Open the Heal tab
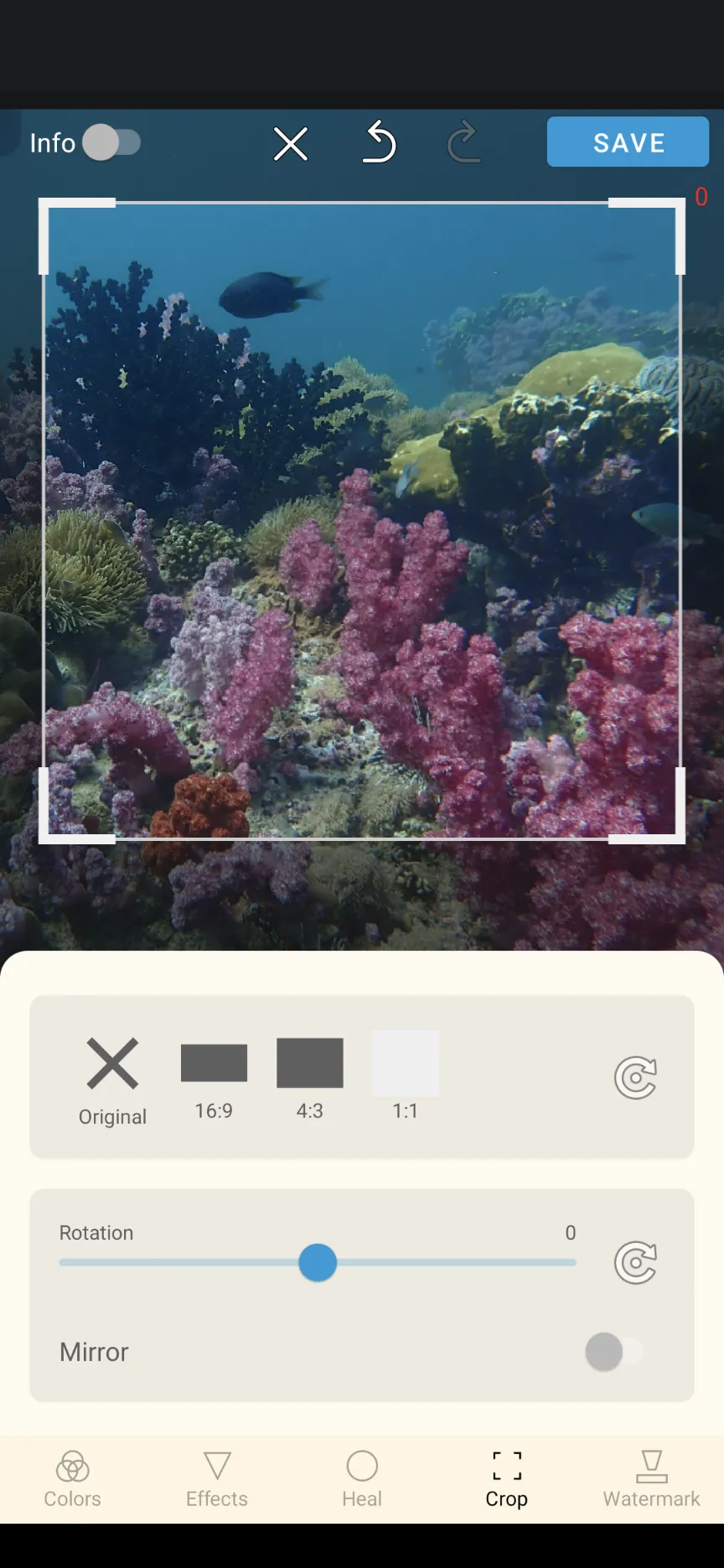This screenshot has width=724, height=1568. click(362, 1480)
